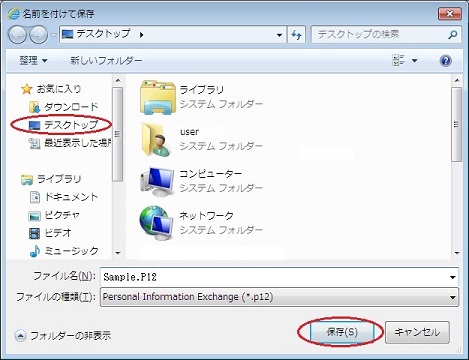
Task: Click the ライブラリ name in file list
Action: click(x=202, y=90)
